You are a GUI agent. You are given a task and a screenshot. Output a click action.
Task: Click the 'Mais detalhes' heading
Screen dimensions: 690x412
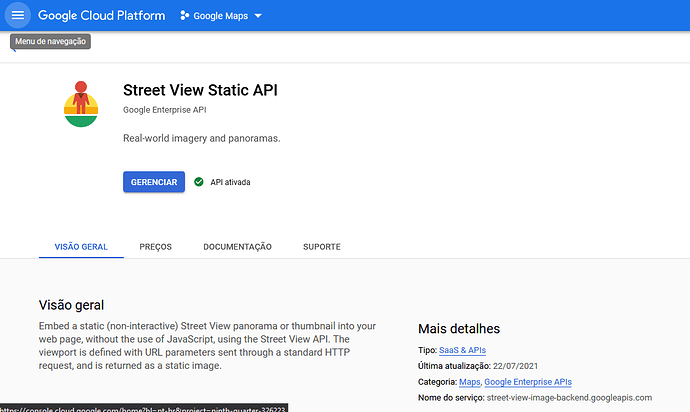(x=459, y=329)
